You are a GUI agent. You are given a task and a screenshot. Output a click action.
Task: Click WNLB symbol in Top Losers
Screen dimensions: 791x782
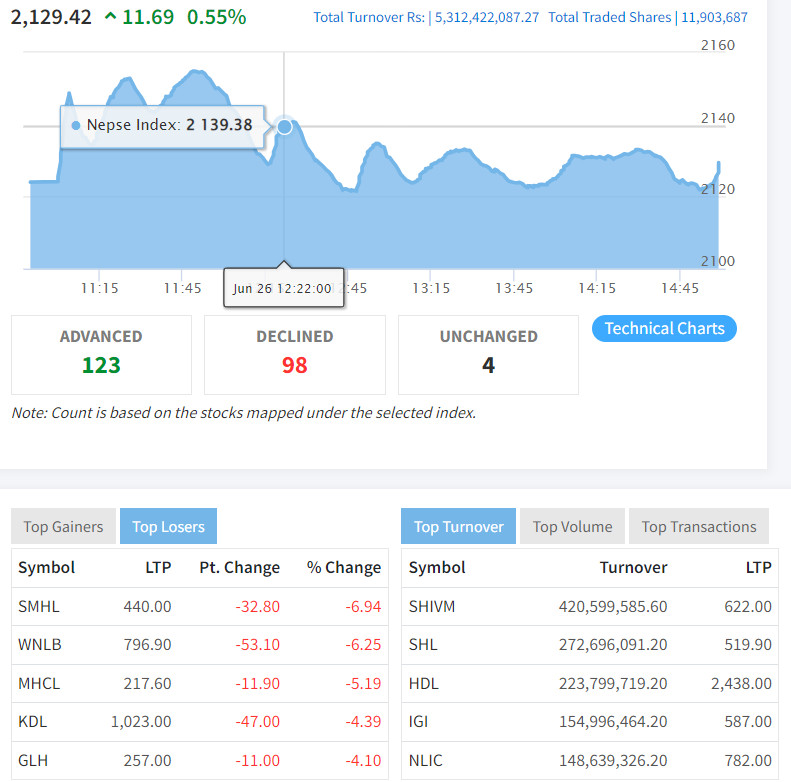pyautogui.click(x=40, y=644)
